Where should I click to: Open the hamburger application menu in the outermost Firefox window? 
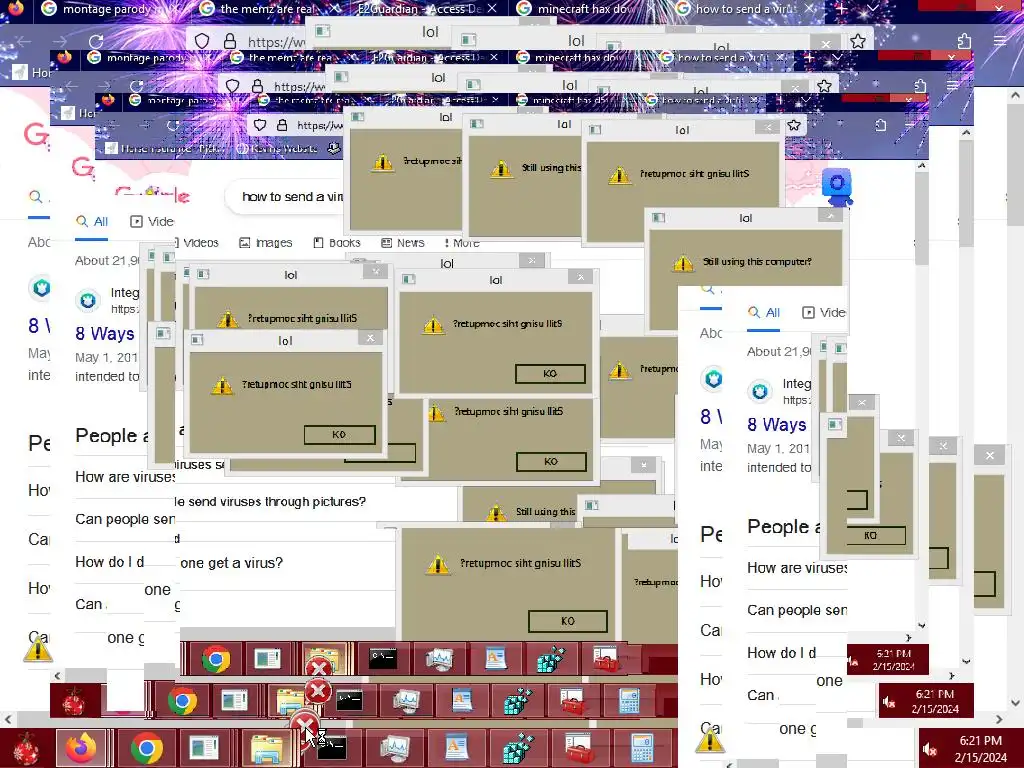point(1000,41)
